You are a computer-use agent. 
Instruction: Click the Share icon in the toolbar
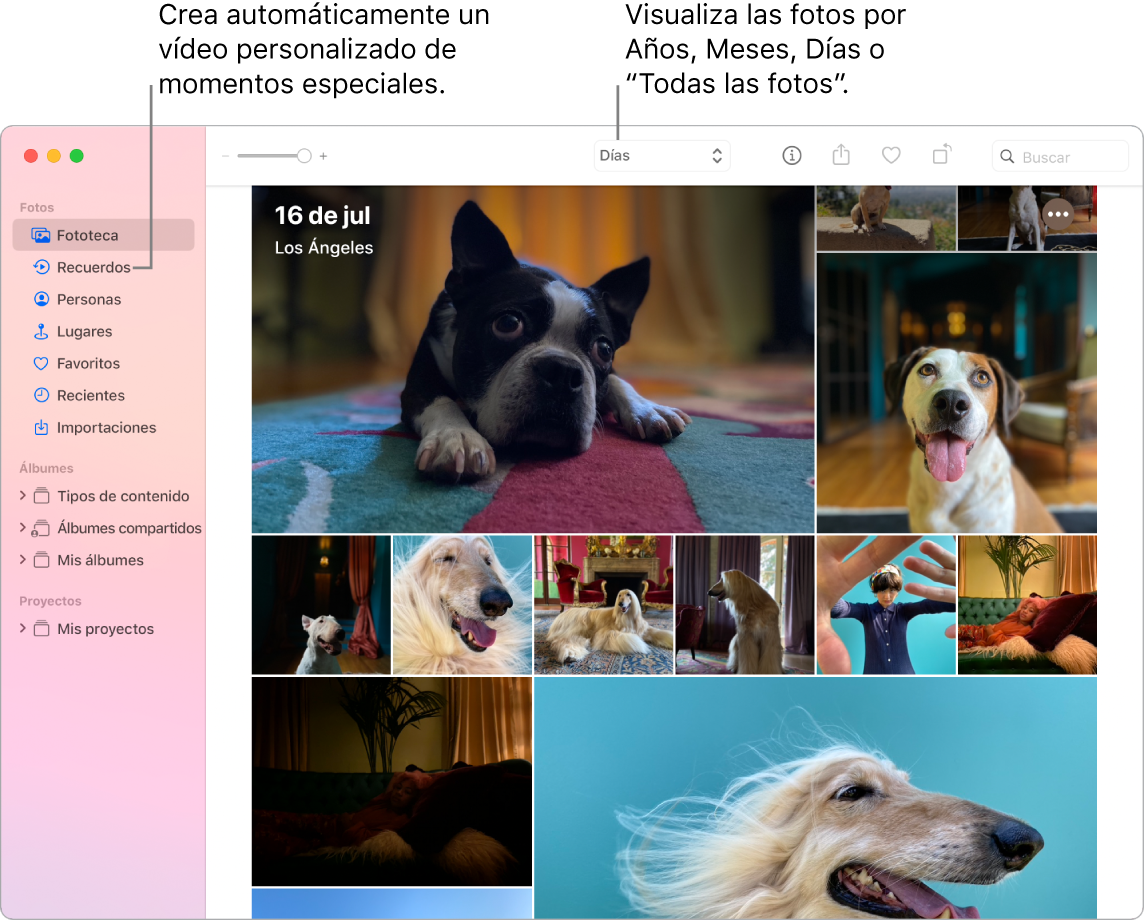[841, 156]
